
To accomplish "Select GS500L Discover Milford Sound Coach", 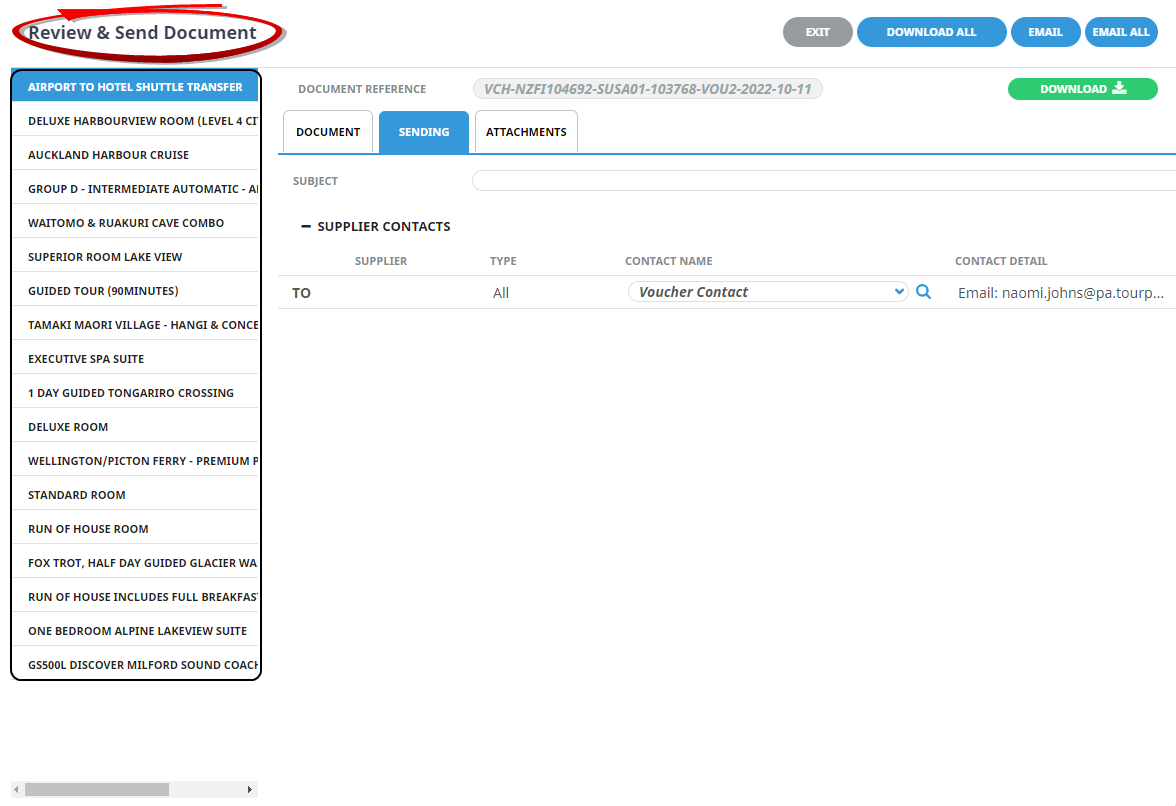I will click(x=135, y=665).
